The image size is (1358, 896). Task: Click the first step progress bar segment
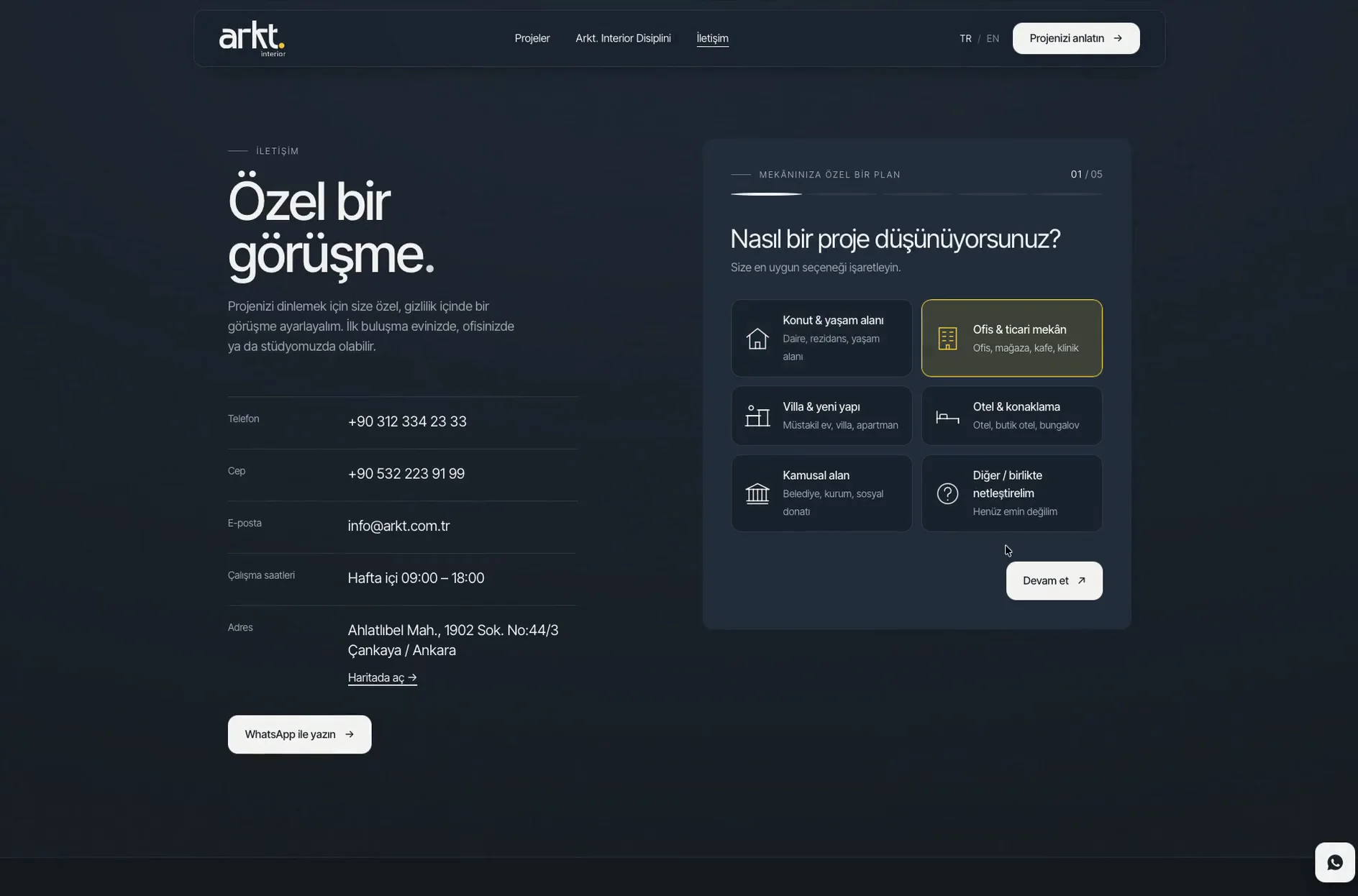tap(766, 194)
